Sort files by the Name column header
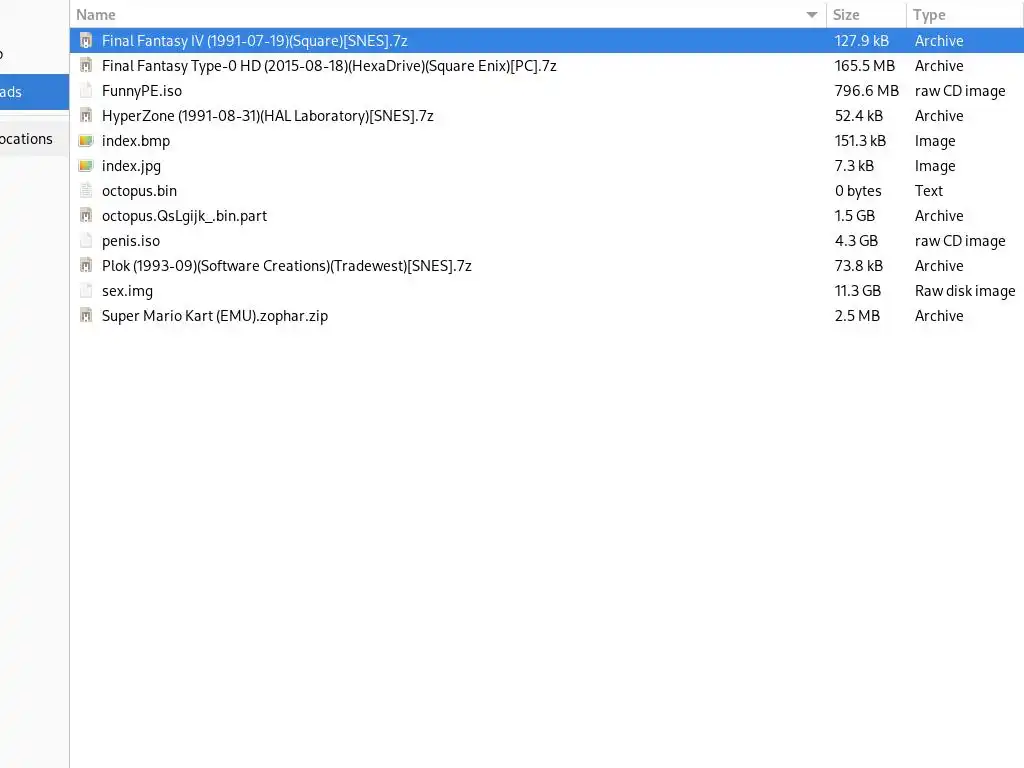Viewport: 1024px width, 768px height. click(x=447, y=14)
